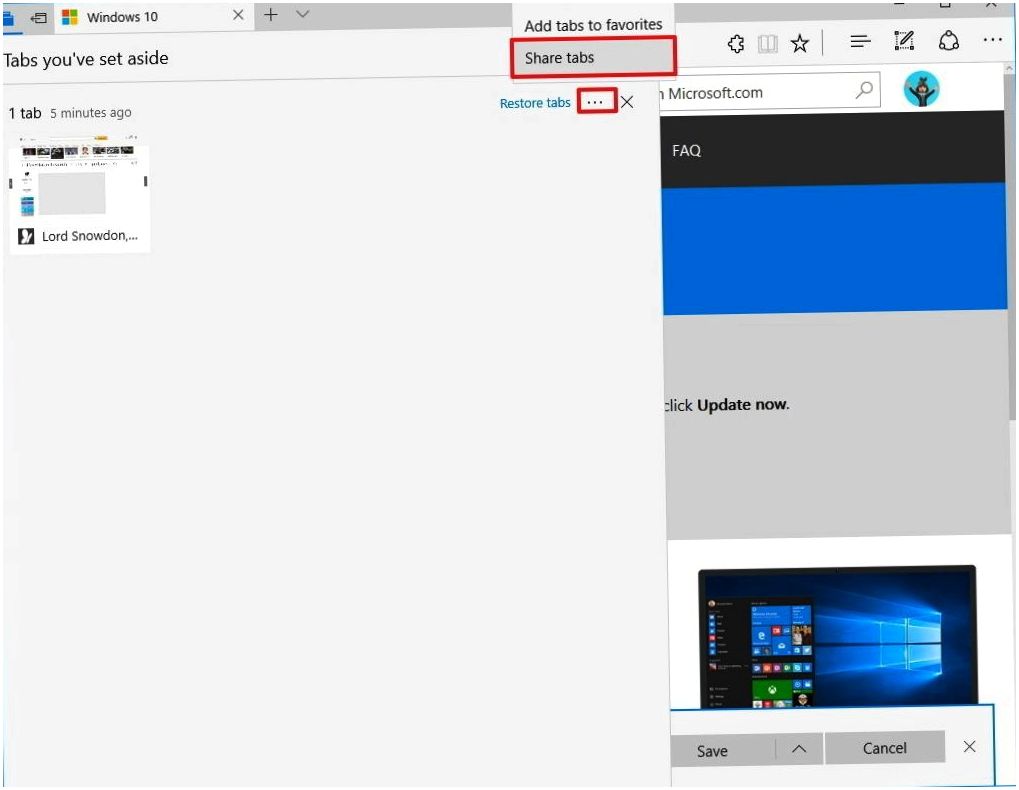Image resolution: width=1019 pixels, height=790 pixels.
Task: Select the Windows 10 tab
Action: 152,16
